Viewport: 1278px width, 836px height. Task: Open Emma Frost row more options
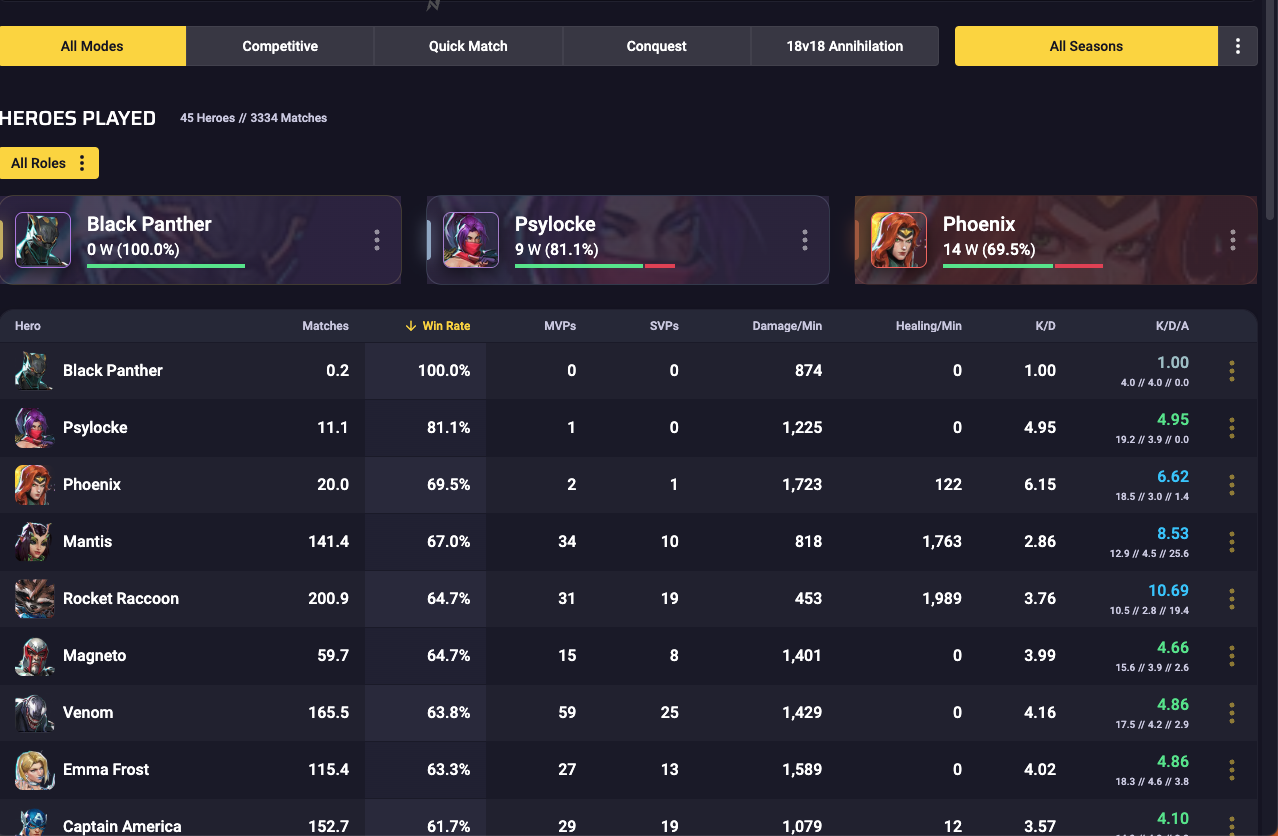tap(1232, 770)
